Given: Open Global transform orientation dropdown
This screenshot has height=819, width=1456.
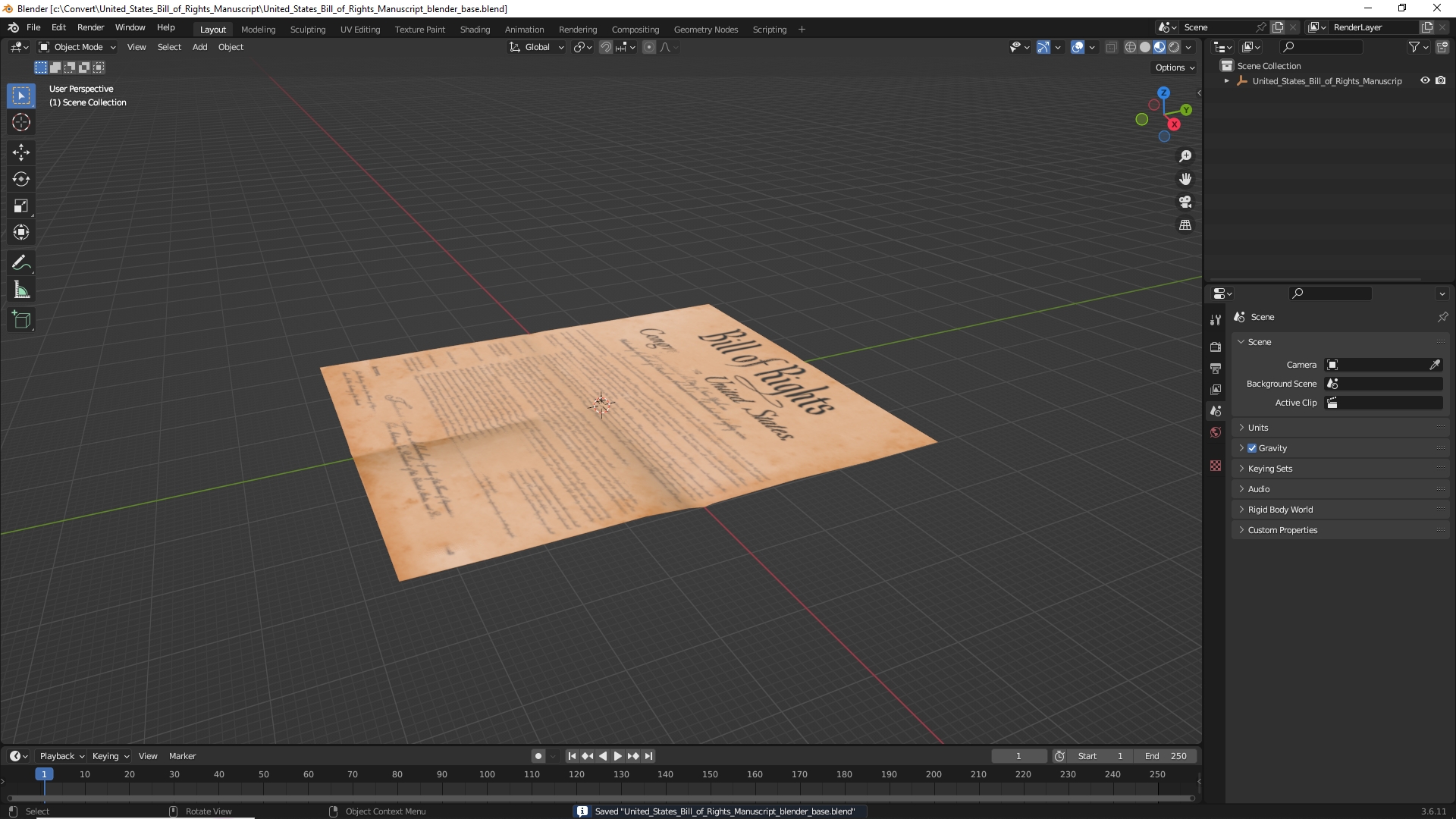Looking at the screenshot, I should [536, 47].
